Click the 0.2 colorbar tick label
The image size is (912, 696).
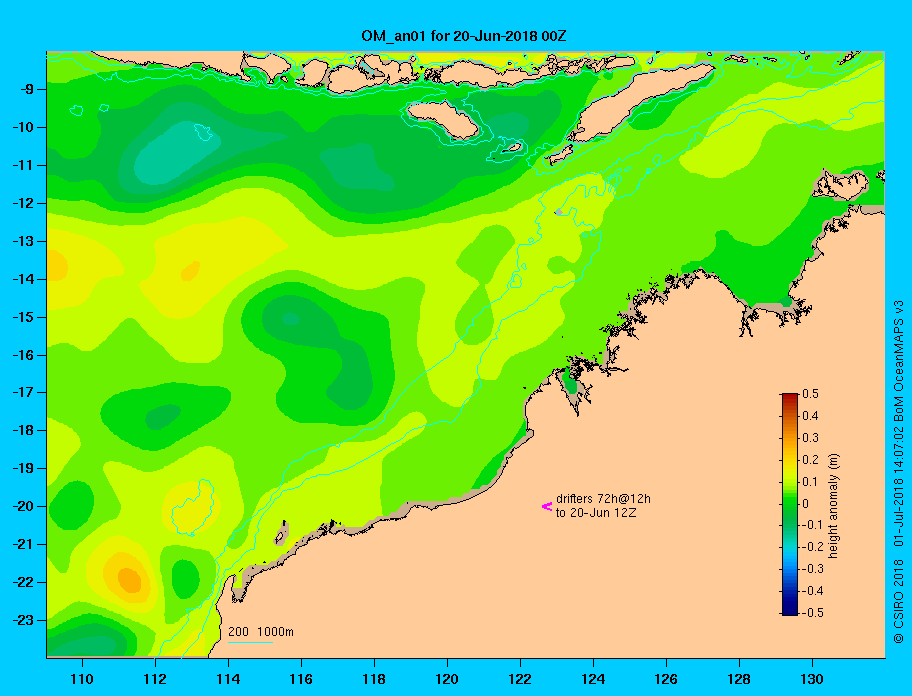pyautogui.click(x=810, y=459)
